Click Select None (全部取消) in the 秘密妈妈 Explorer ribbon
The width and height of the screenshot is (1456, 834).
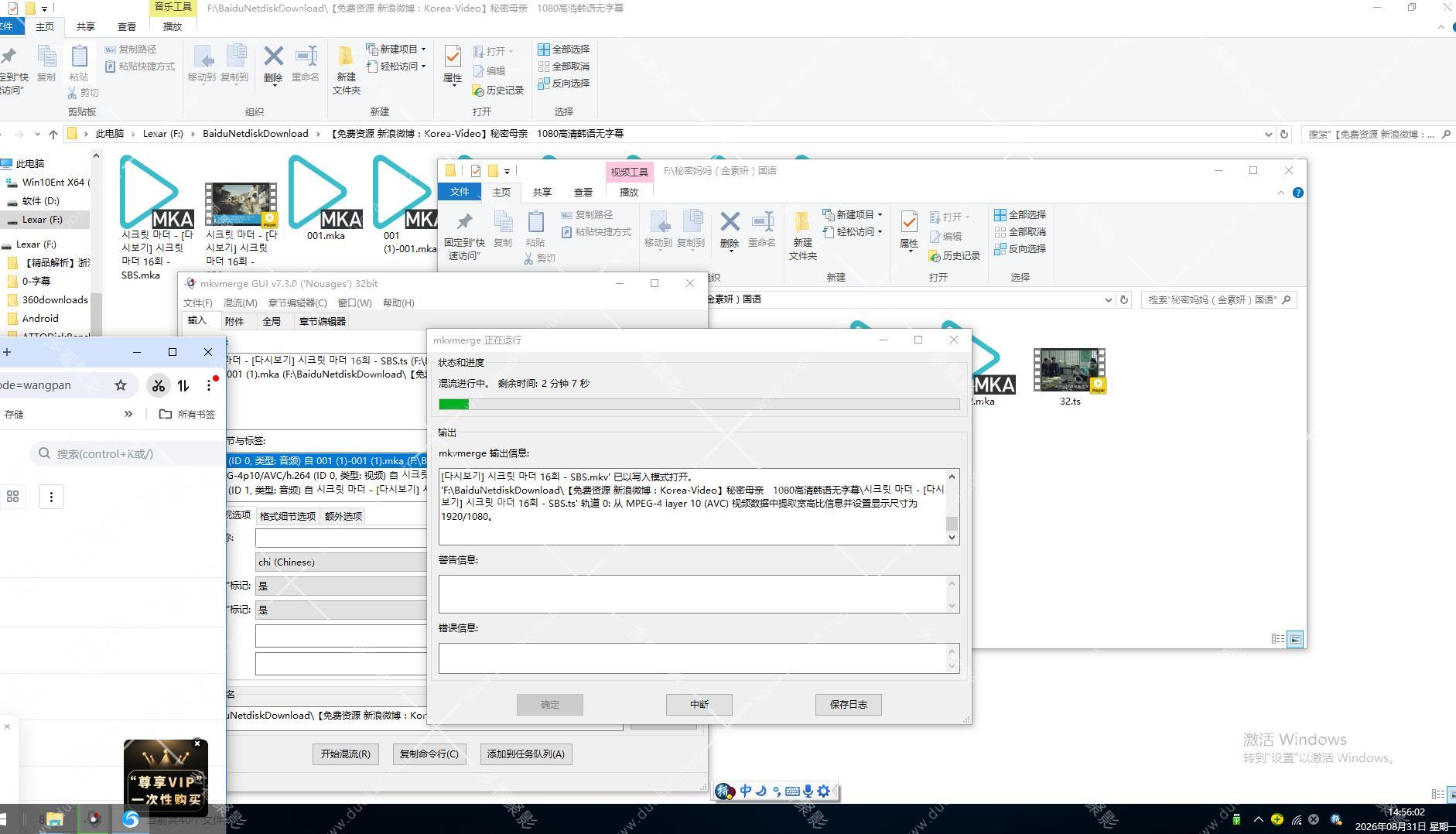[x=1020, y=231]
